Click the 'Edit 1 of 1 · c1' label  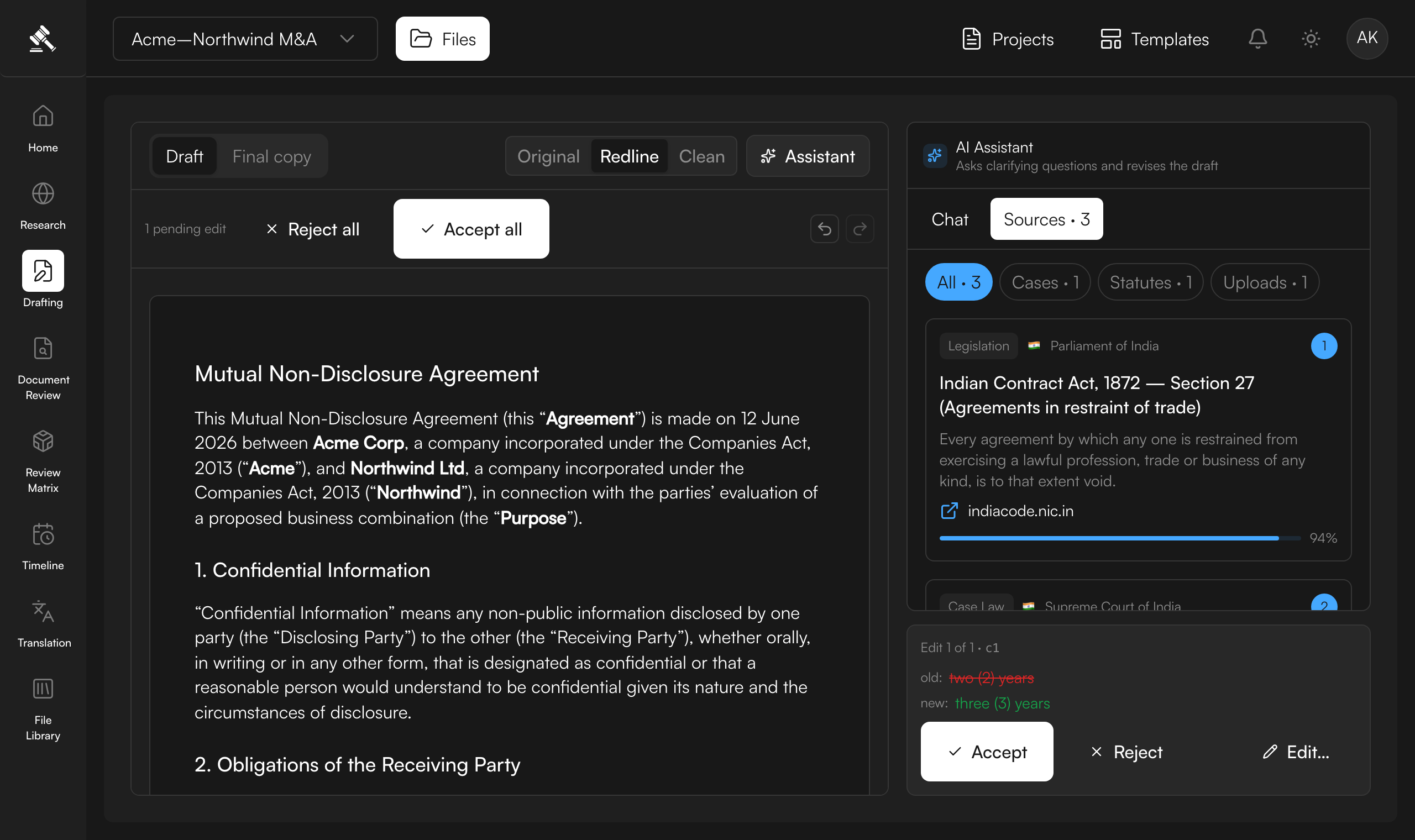point(960,648)
